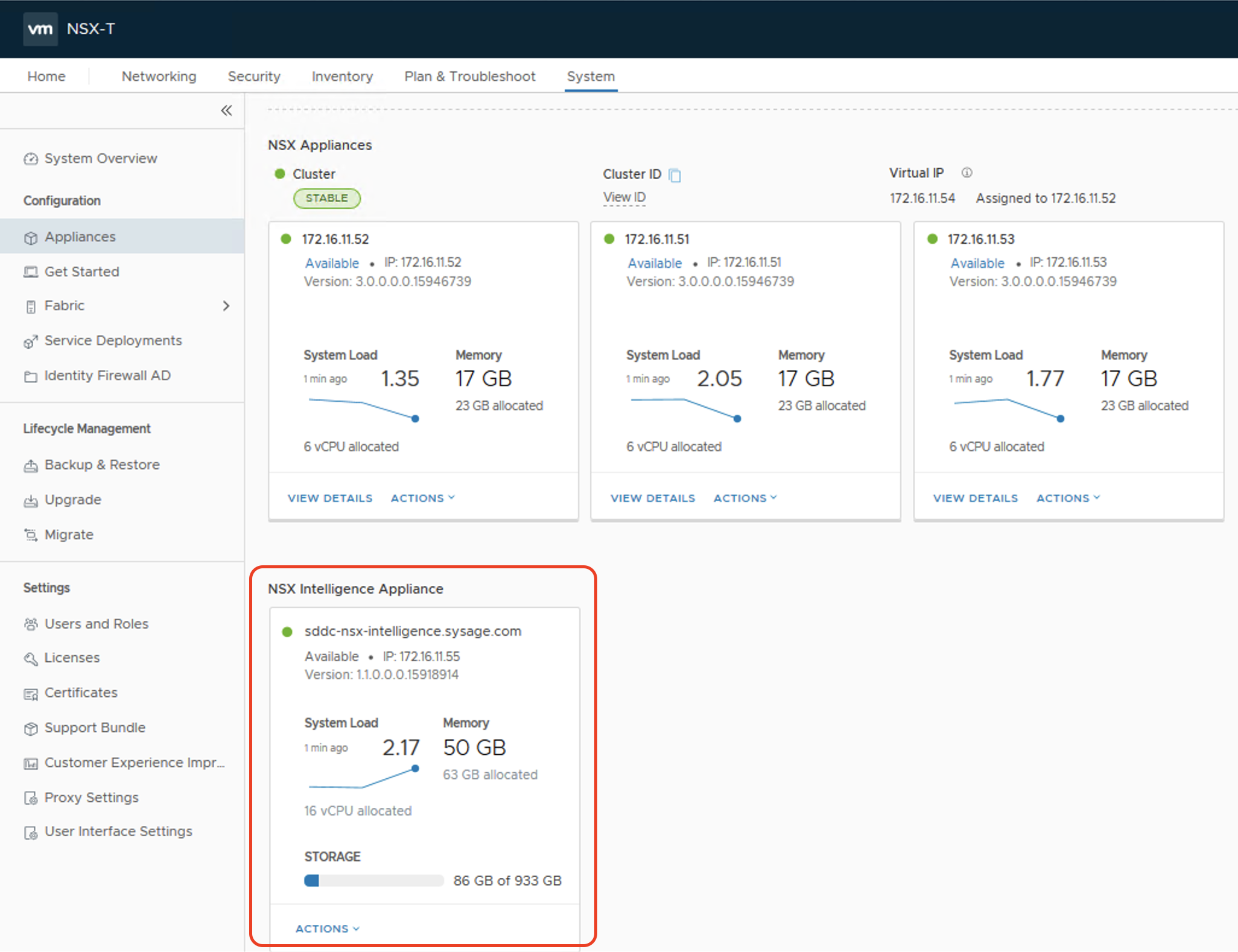1238x952 pixels.
Task: Open ACTIONS dropdown for NSX Intelligence Appliance
Action: [328, 928]
